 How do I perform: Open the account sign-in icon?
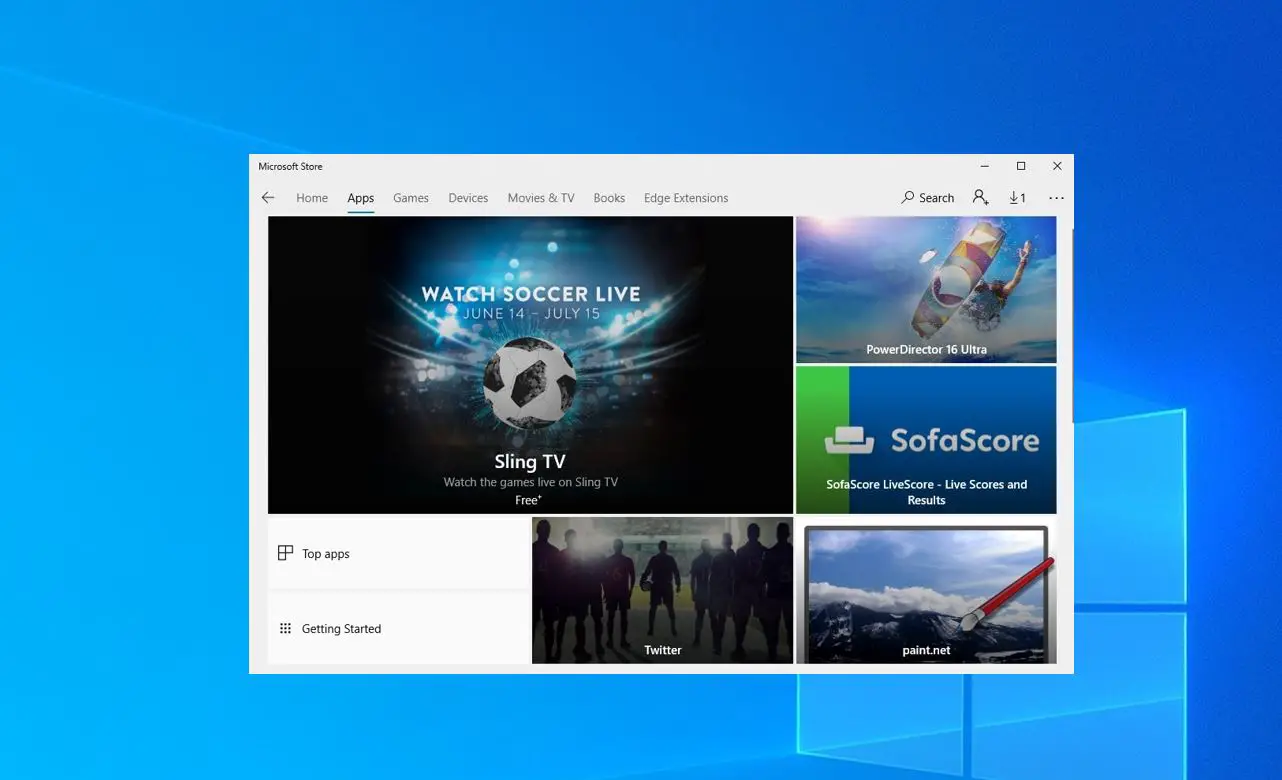point(980,198)
